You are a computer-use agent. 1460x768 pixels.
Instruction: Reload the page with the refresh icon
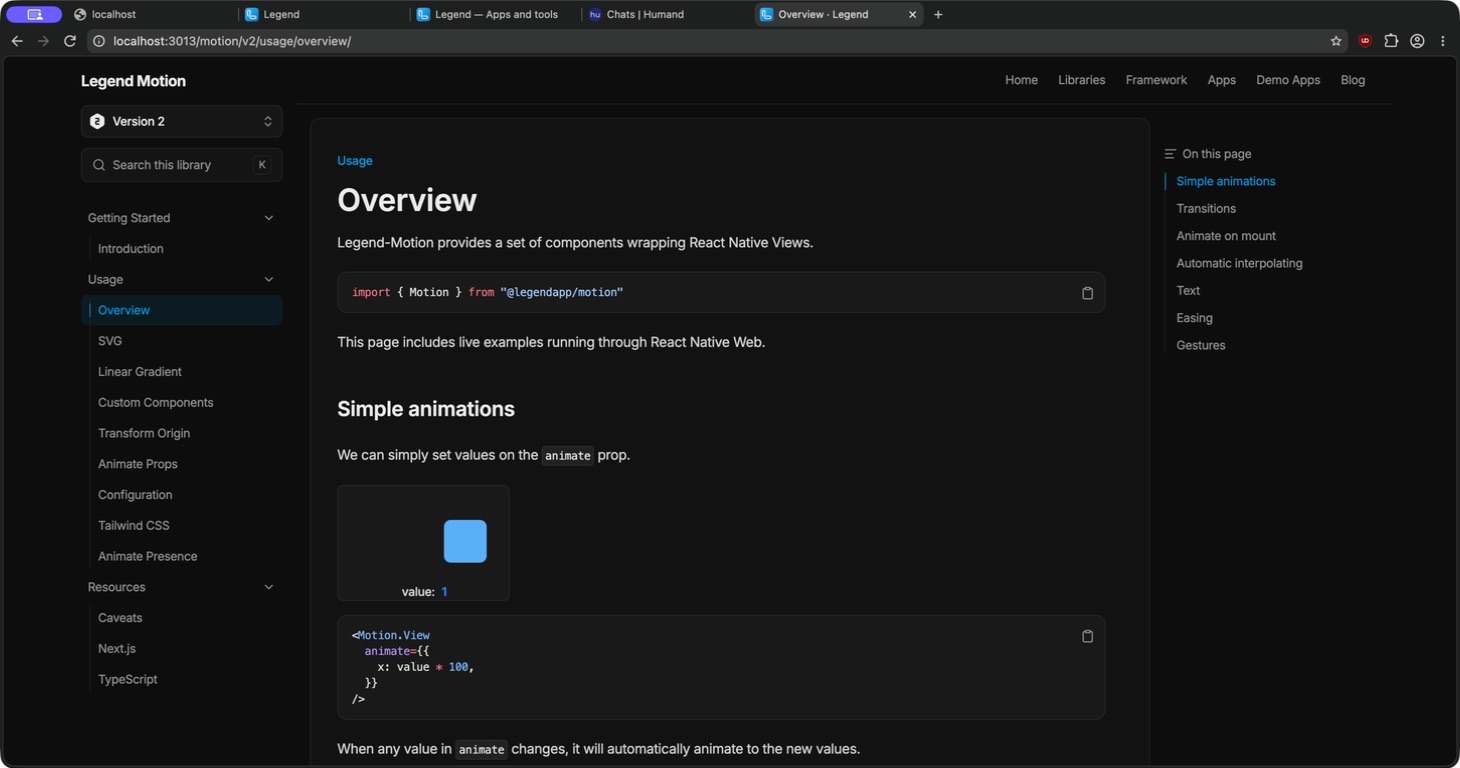tap(70, 41)
